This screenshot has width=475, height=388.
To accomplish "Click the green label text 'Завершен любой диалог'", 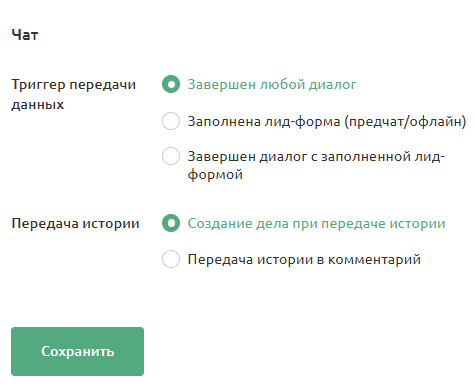I will 272,85.
